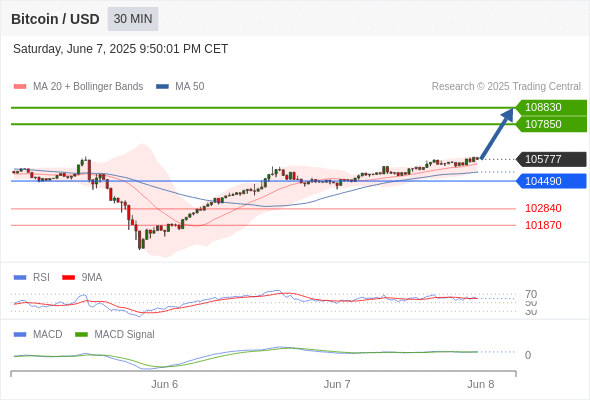The height and width of the screenshot is (400, 590).
Task: Click the MACD legend label
Action: click(x=48, y=335)
